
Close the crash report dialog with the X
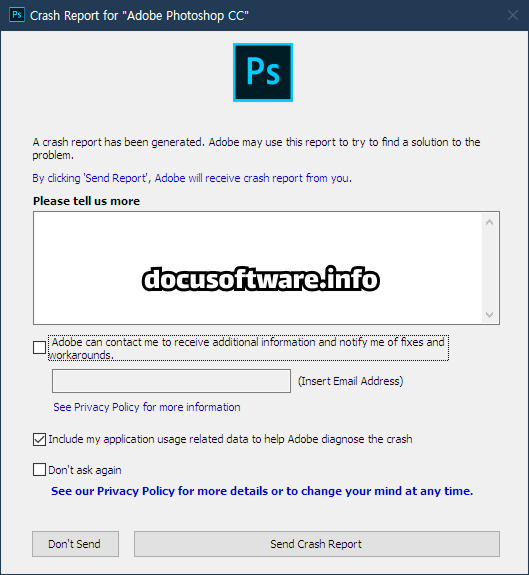tap(512, 15)
